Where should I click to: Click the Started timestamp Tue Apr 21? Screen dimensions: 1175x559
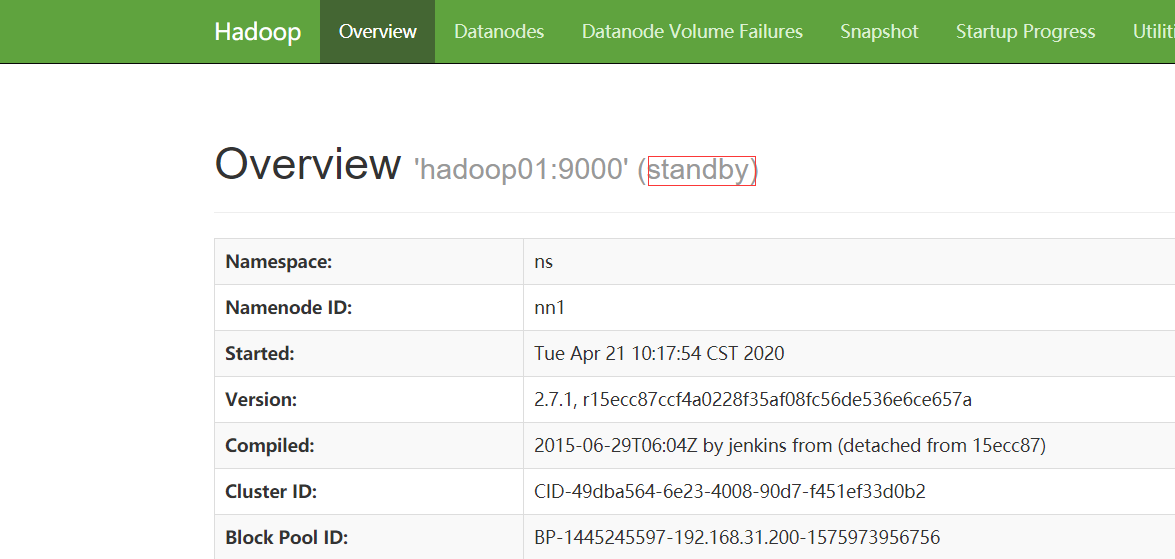coord(659,354)
